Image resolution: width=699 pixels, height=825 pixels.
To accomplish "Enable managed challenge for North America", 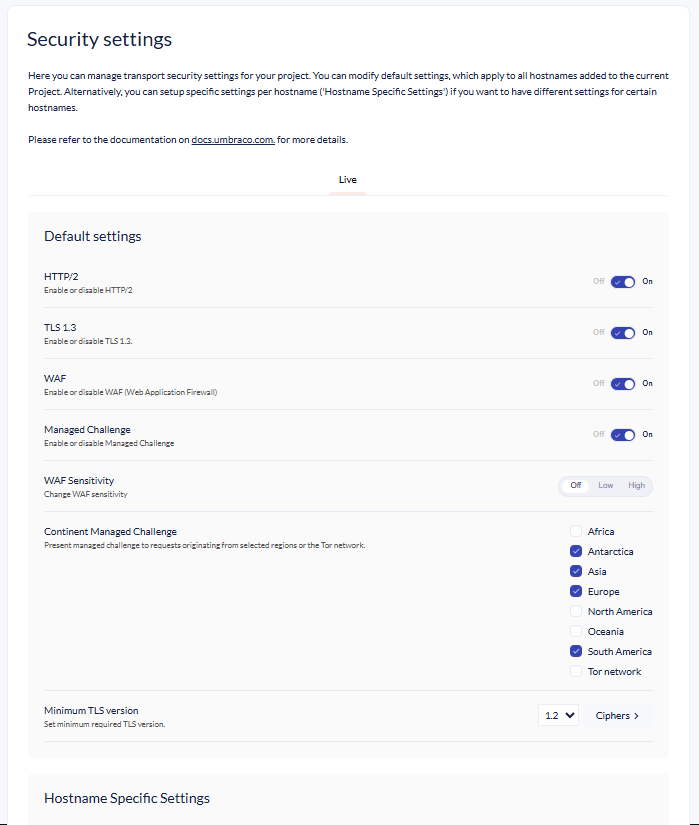I will coord(576,611).
